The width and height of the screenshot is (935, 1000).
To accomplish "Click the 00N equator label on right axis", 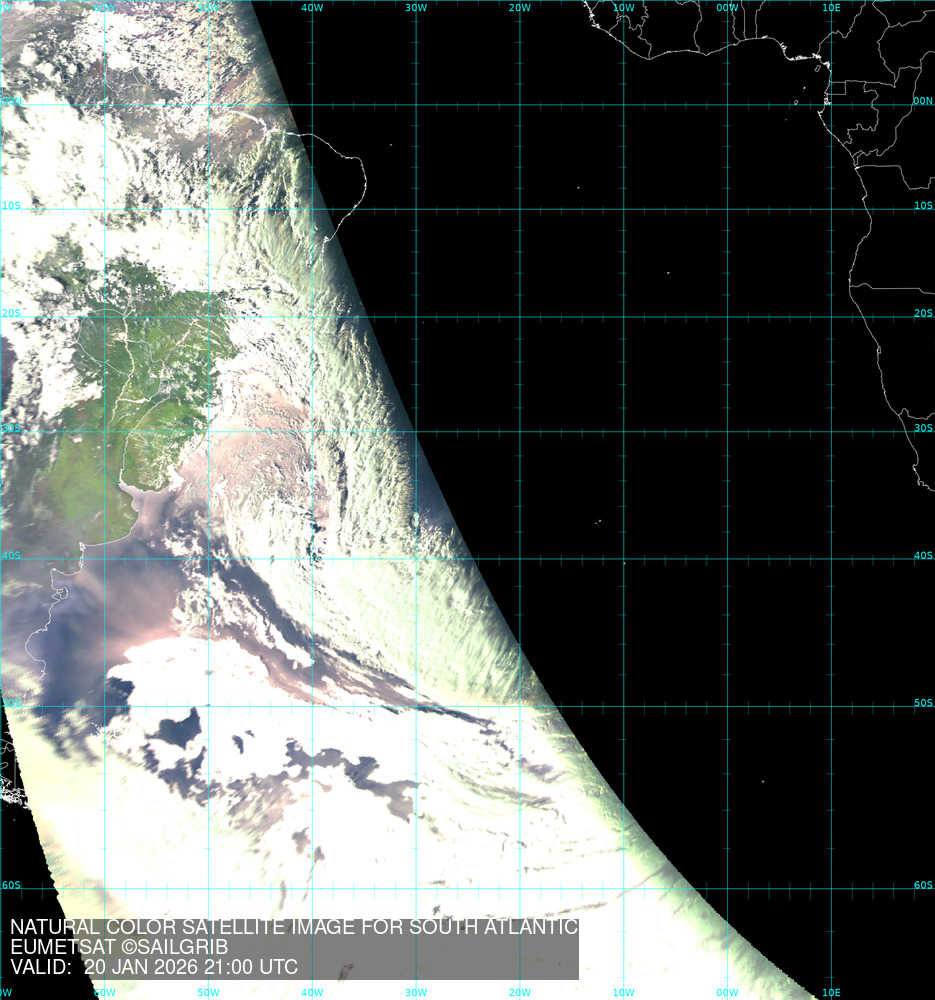I will pos(922,101).
